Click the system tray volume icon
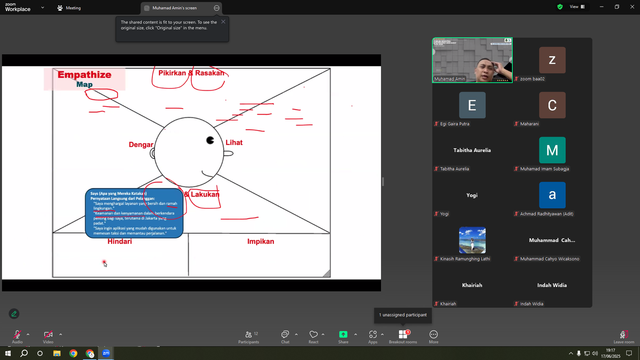The image size is (640, 360). 595,353
